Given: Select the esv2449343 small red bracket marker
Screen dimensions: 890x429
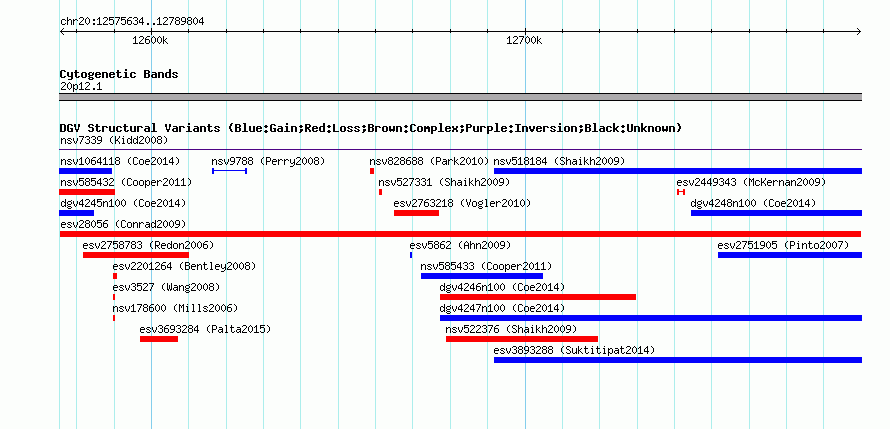Looking at the screenshot, I should [681, 192].
